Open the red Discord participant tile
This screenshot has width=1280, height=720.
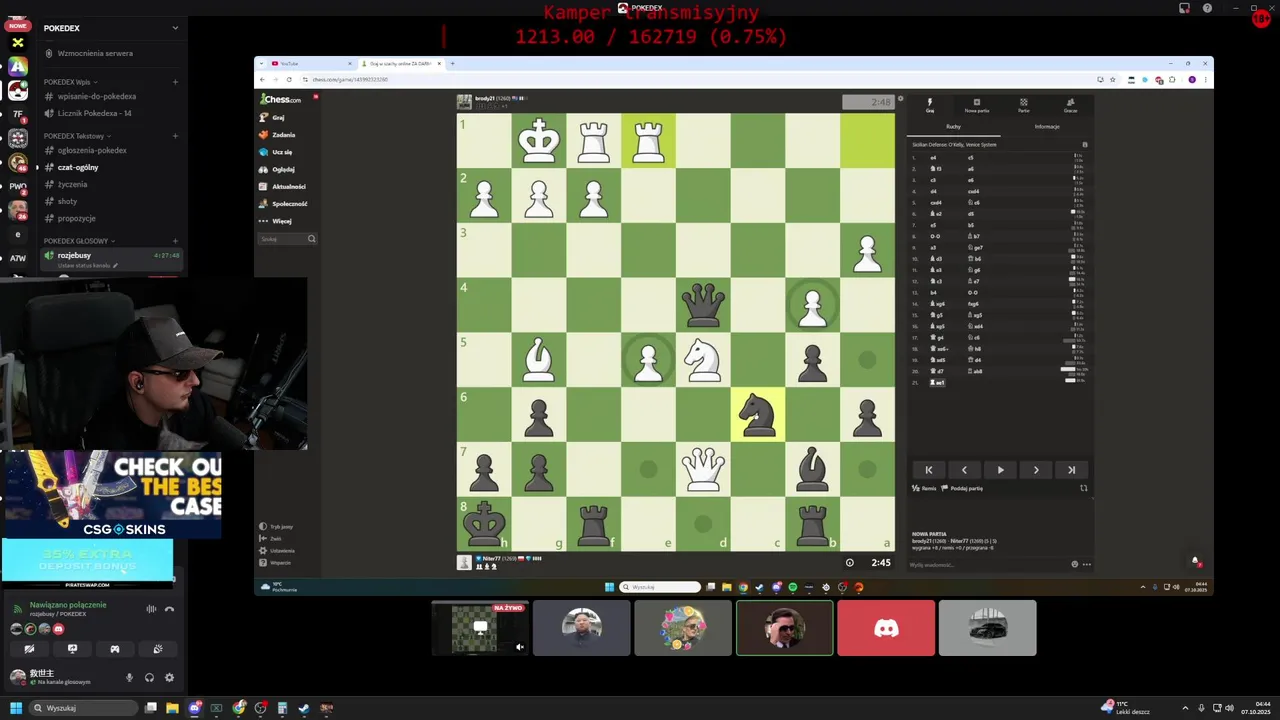[886, 628]
